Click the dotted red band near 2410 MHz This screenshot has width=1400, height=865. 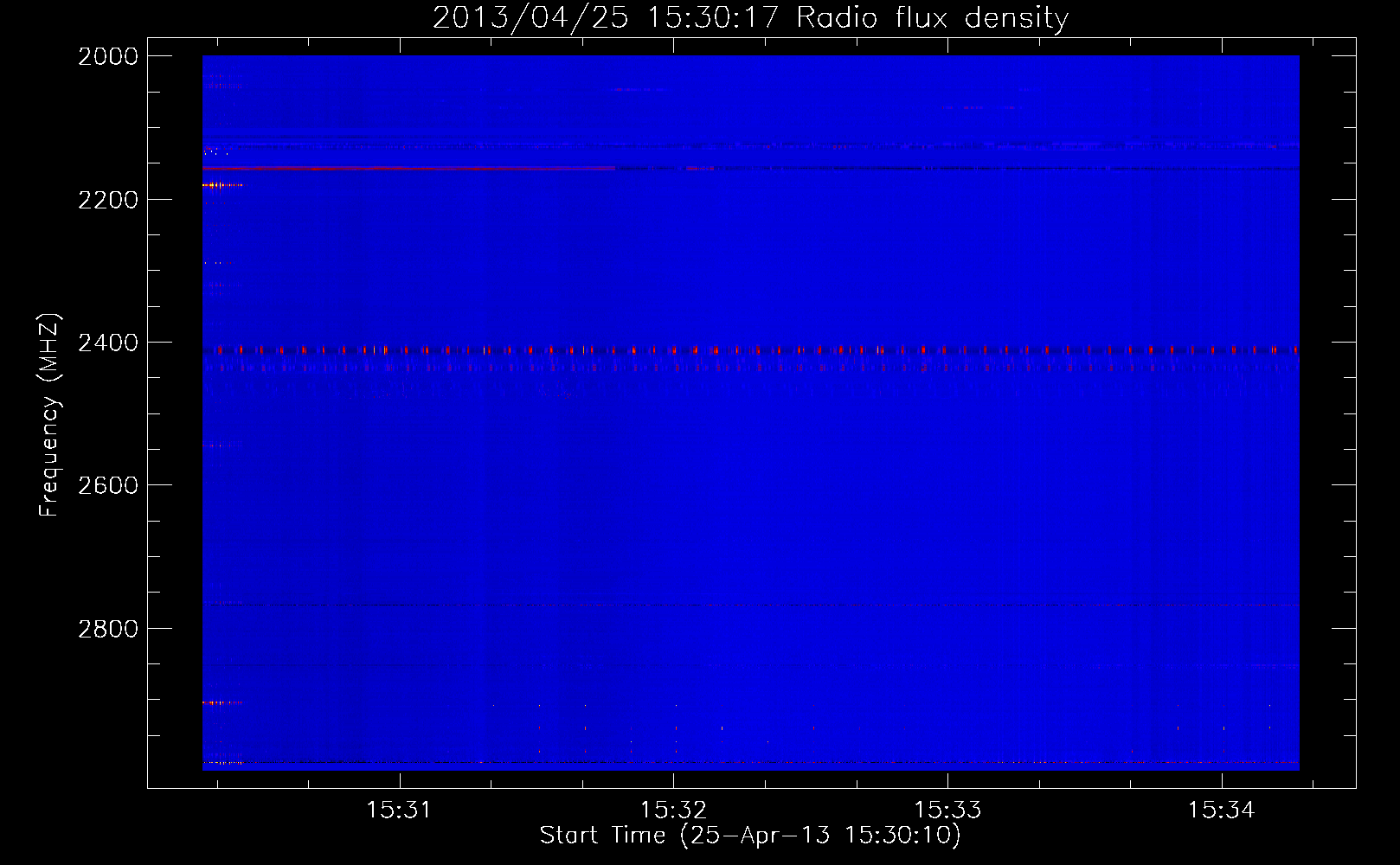[750, 349]
